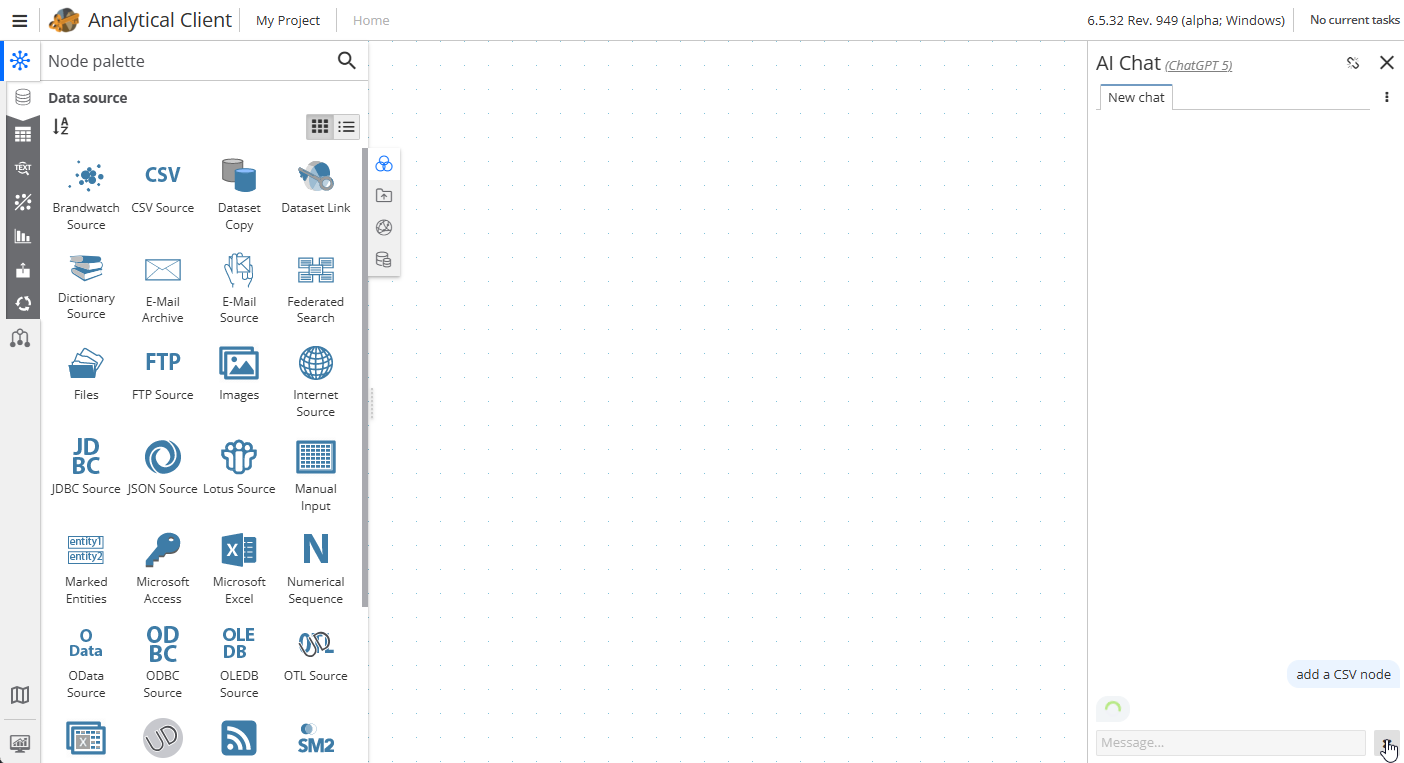The width and height of the screenshot is (1404, 763).
Task: Click the ChatGPT 5 model link
Action: tap(1199, 66)
